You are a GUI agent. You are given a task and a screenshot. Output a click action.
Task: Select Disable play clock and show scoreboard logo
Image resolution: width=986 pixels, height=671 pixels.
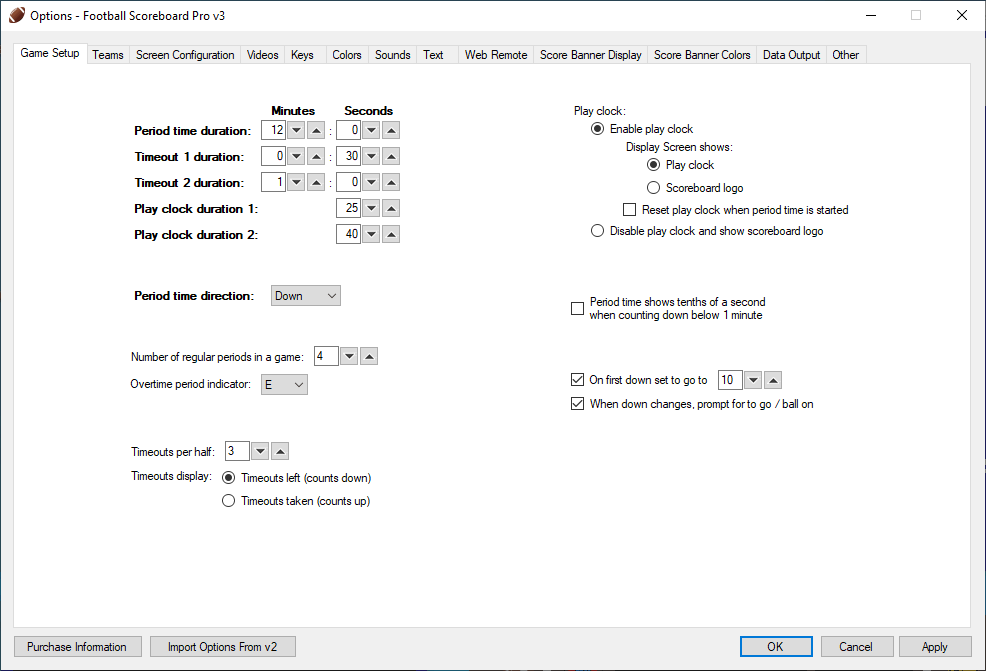pos(598,231)
